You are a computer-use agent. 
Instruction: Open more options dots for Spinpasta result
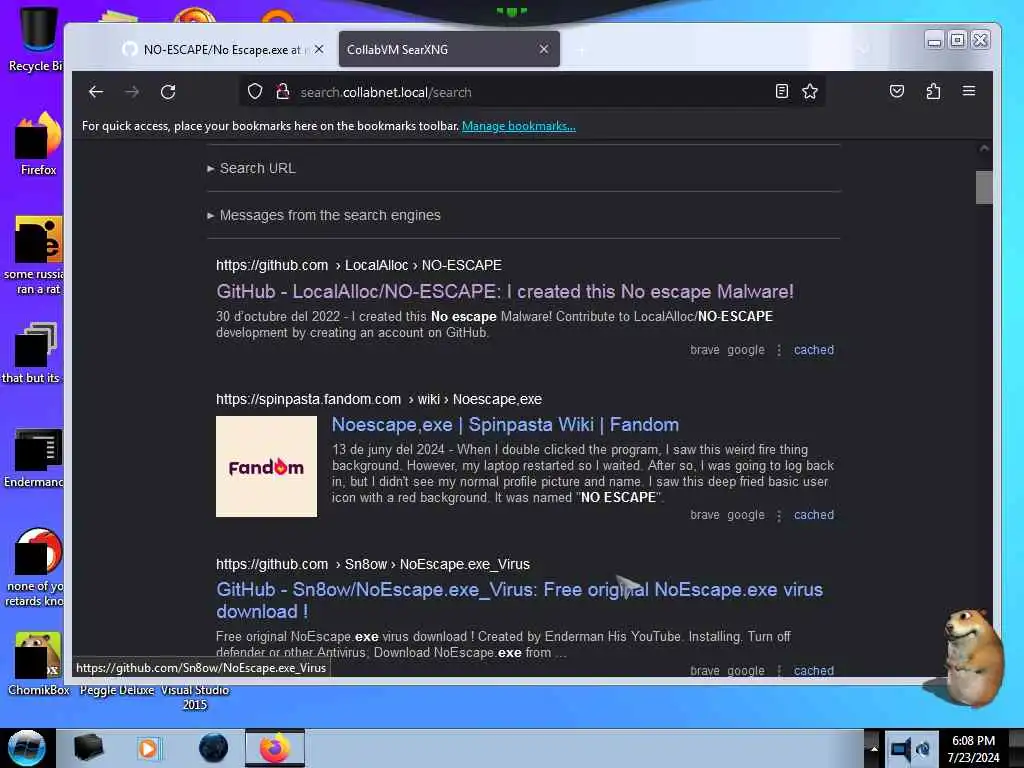(778, 515)
